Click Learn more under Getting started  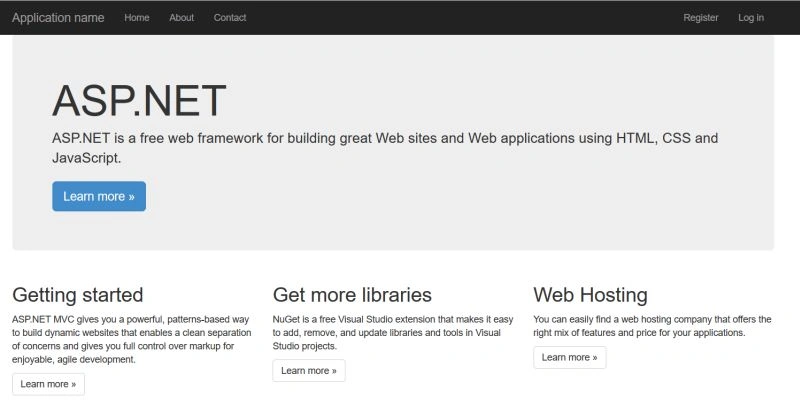click(x=48, y=384)
